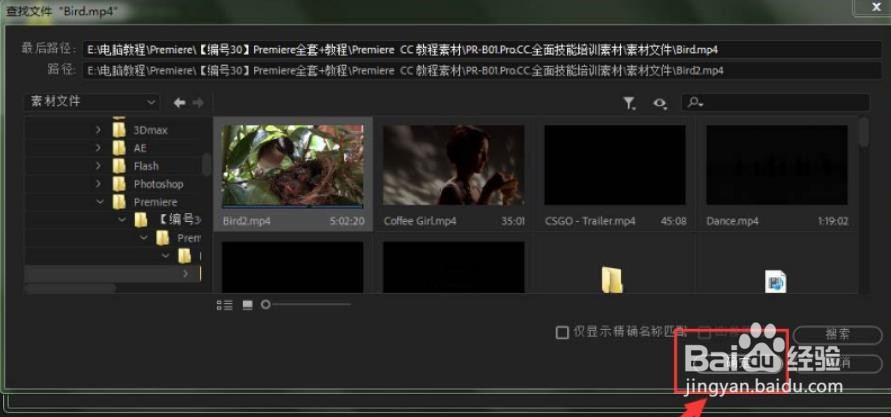Click the folder tree vertical scrollbar

pyautogui.click(x=206, y=164)
